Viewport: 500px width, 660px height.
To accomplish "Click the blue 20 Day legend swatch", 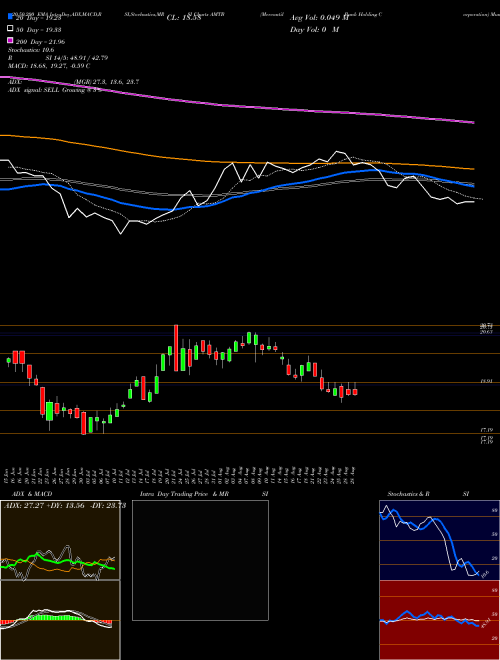I will tap(10, 17).
